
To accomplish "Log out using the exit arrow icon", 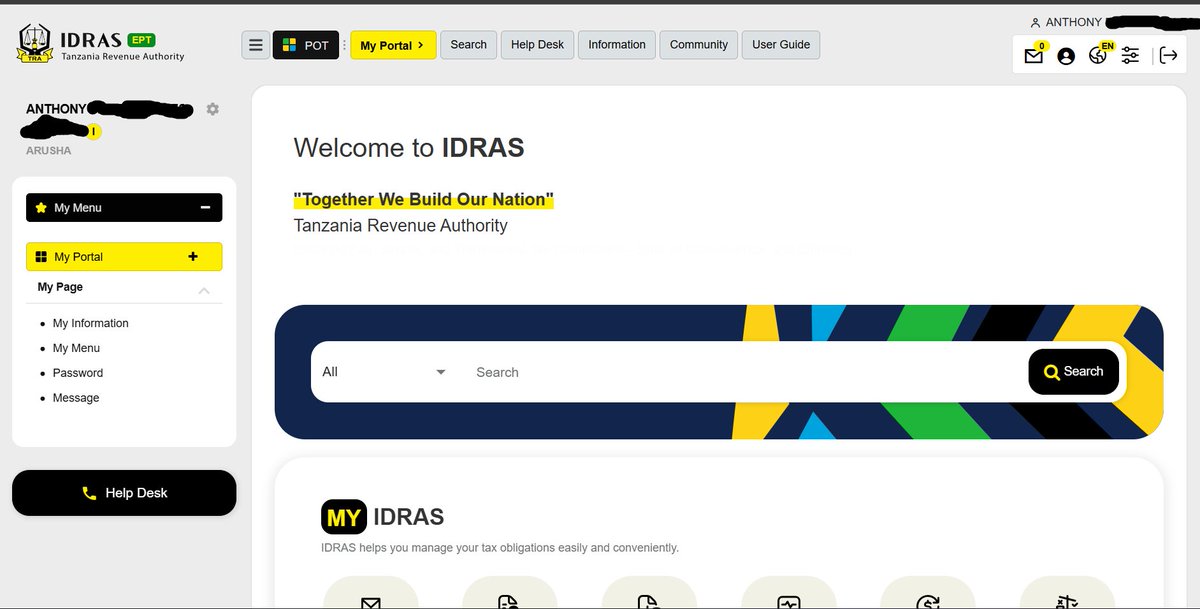I will click(1168, 56).
